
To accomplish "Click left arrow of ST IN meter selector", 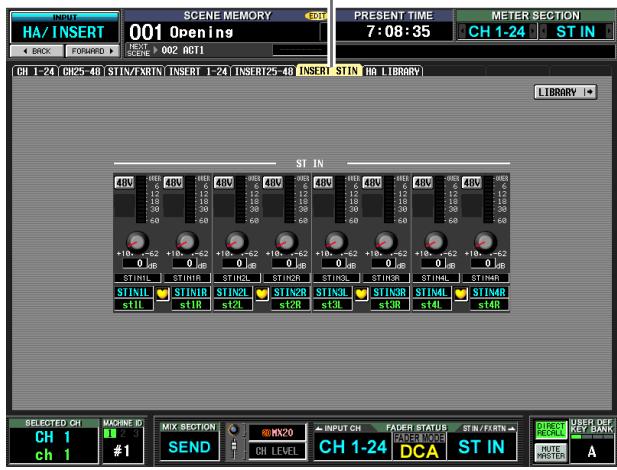I will [x=543, y=31].
